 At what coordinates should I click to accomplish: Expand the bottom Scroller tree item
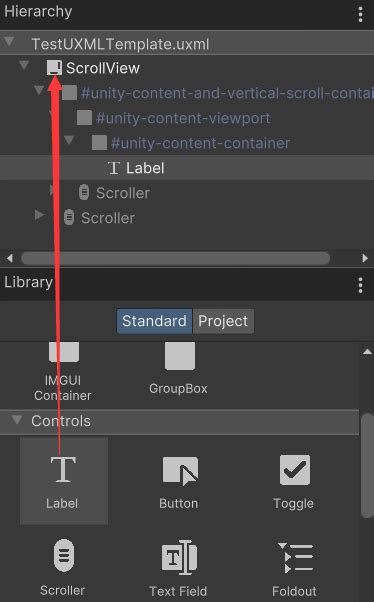(x=39, y=215)
